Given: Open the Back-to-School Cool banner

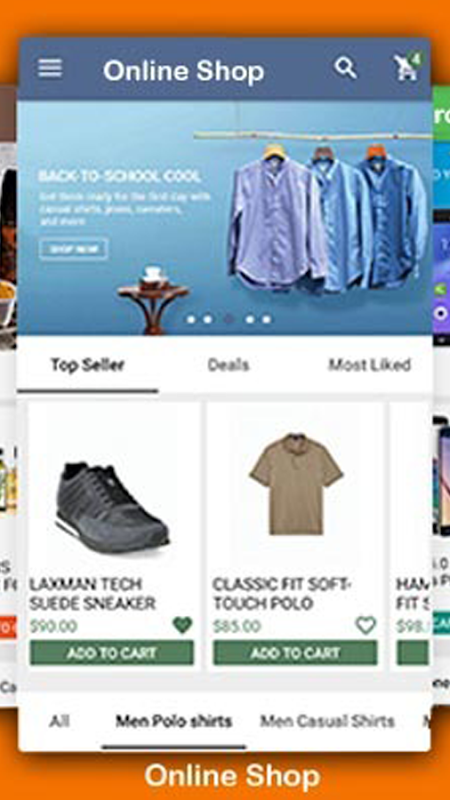Looking at the screenshot, I should coord(224,217).
